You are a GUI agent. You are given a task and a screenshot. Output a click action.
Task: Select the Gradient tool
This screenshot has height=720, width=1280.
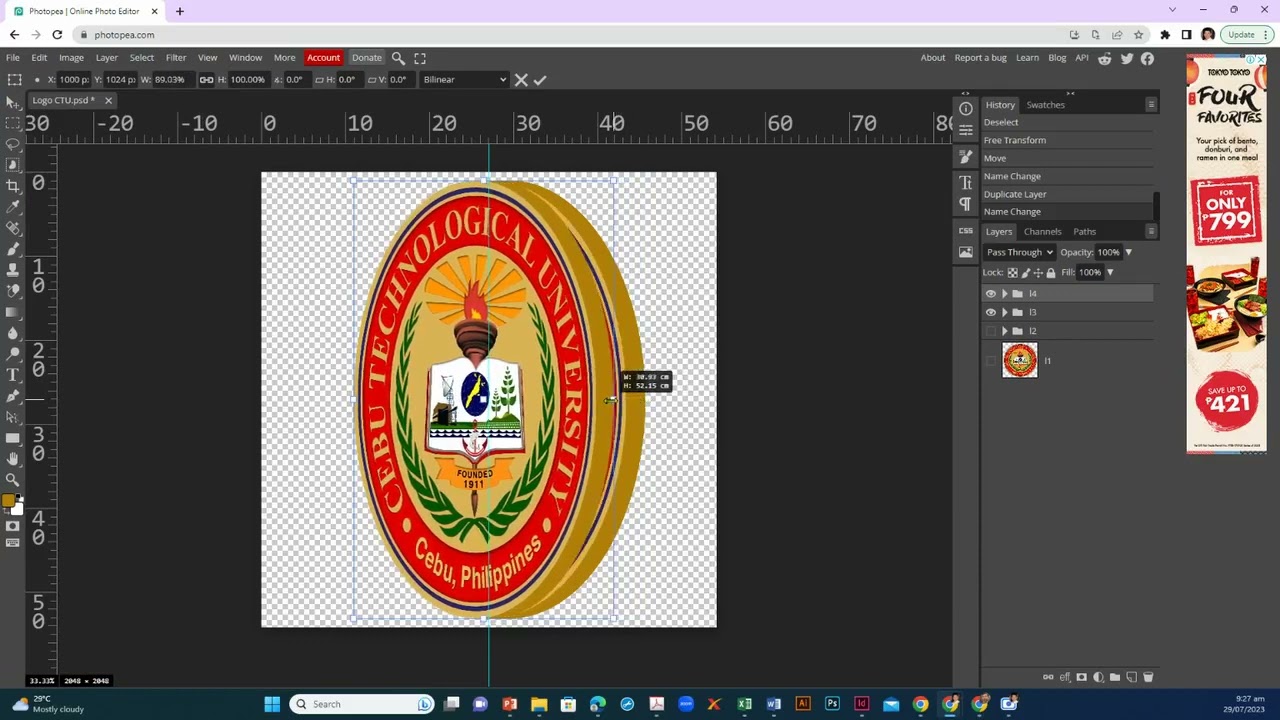(12, 312)
